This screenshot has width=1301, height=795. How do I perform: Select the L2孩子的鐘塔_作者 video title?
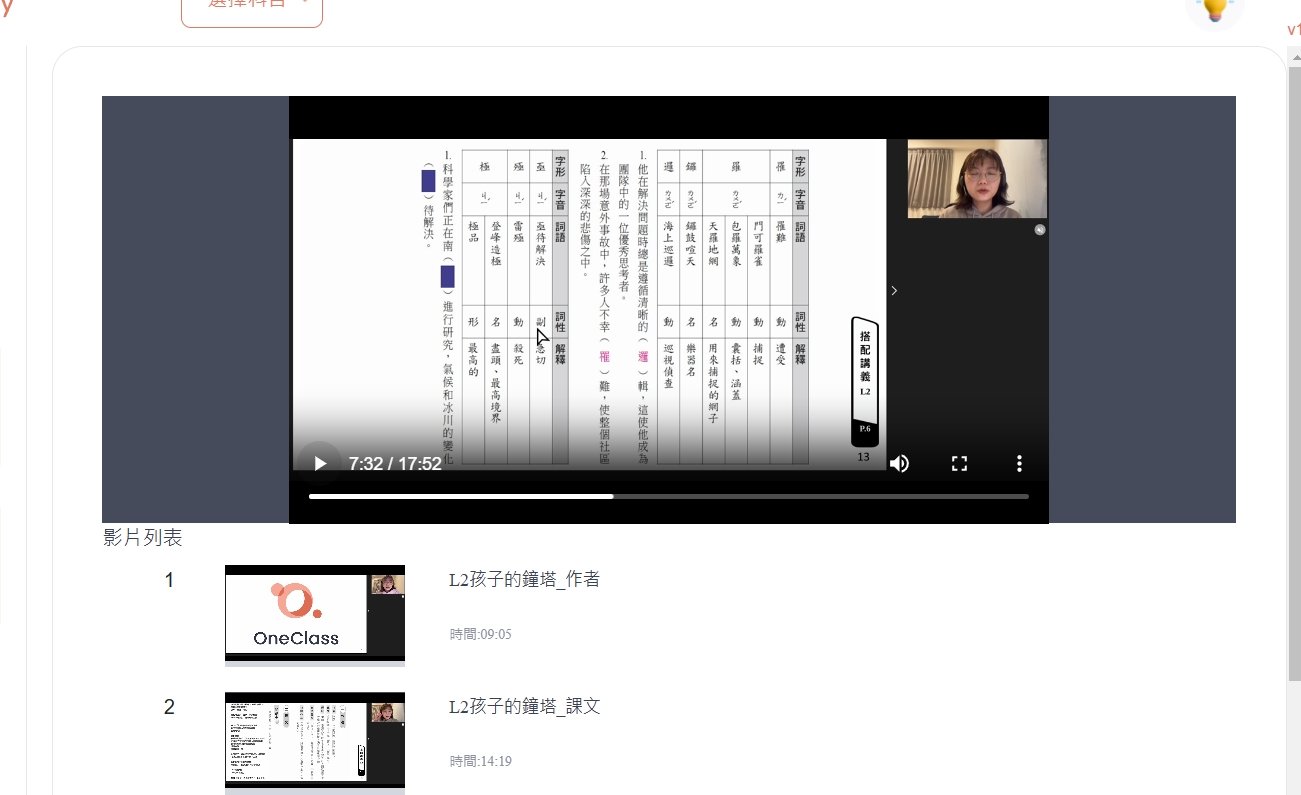525,579
